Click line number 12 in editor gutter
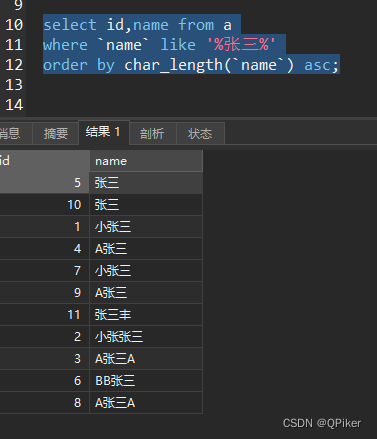The image size is (377, 439). coord(14,65)
